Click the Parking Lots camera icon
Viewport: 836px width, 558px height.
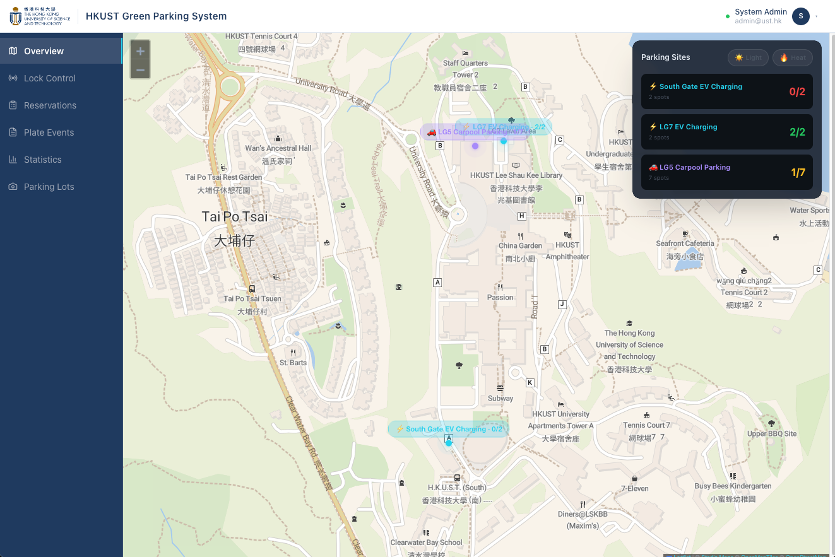pos(13,187)
